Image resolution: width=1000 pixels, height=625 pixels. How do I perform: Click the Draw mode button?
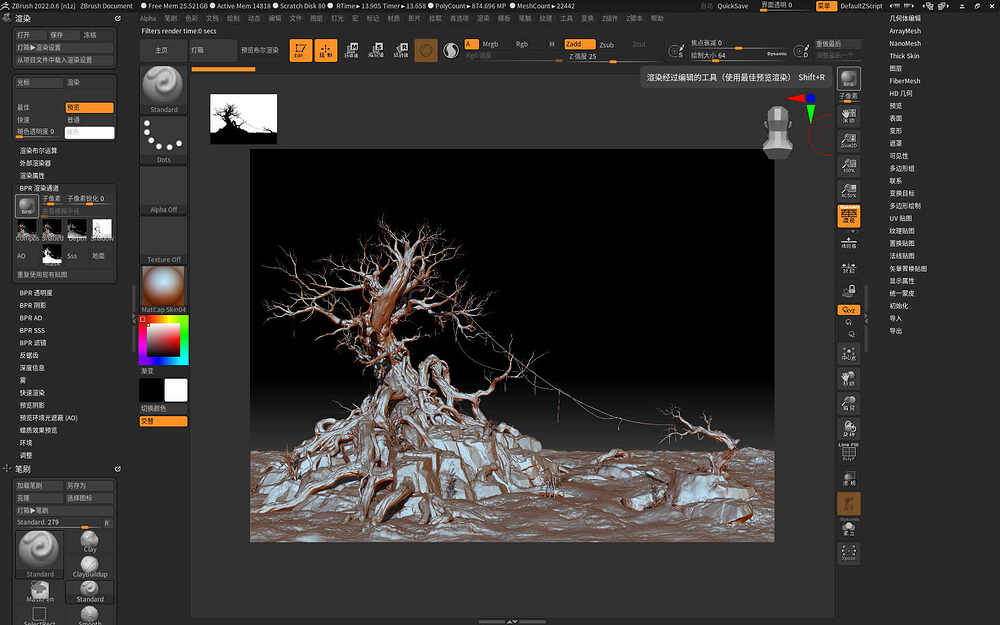(326, 50)
